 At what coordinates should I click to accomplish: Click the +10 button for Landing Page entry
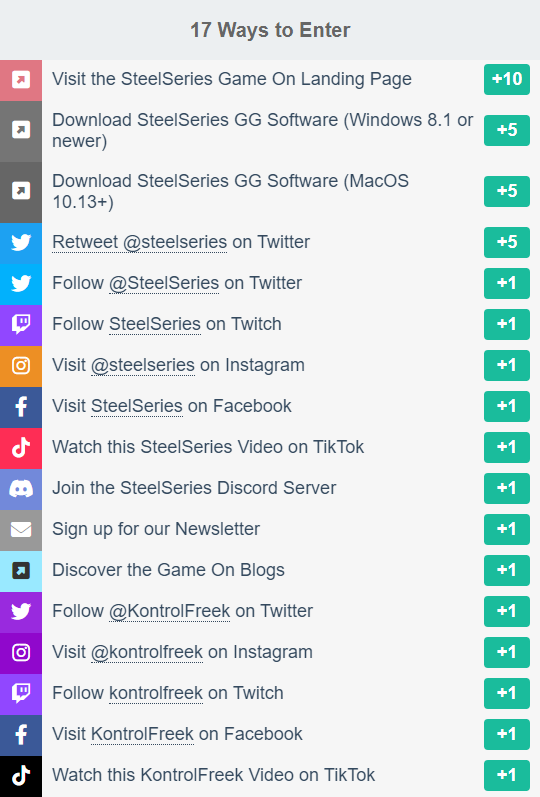(x=507, y=79)
